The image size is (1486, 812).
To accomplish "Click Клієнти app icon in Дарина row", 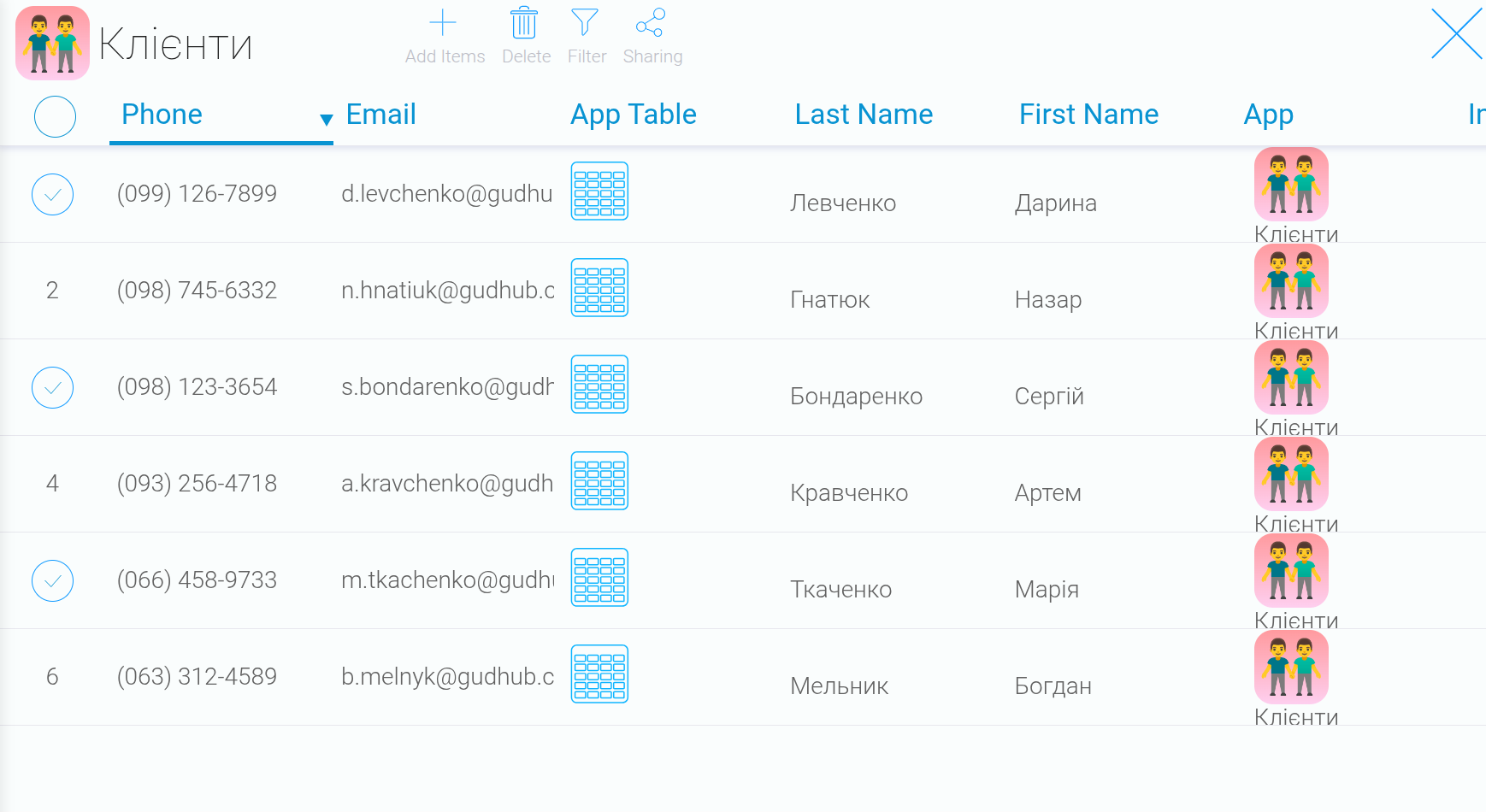I will point(1291,184).
